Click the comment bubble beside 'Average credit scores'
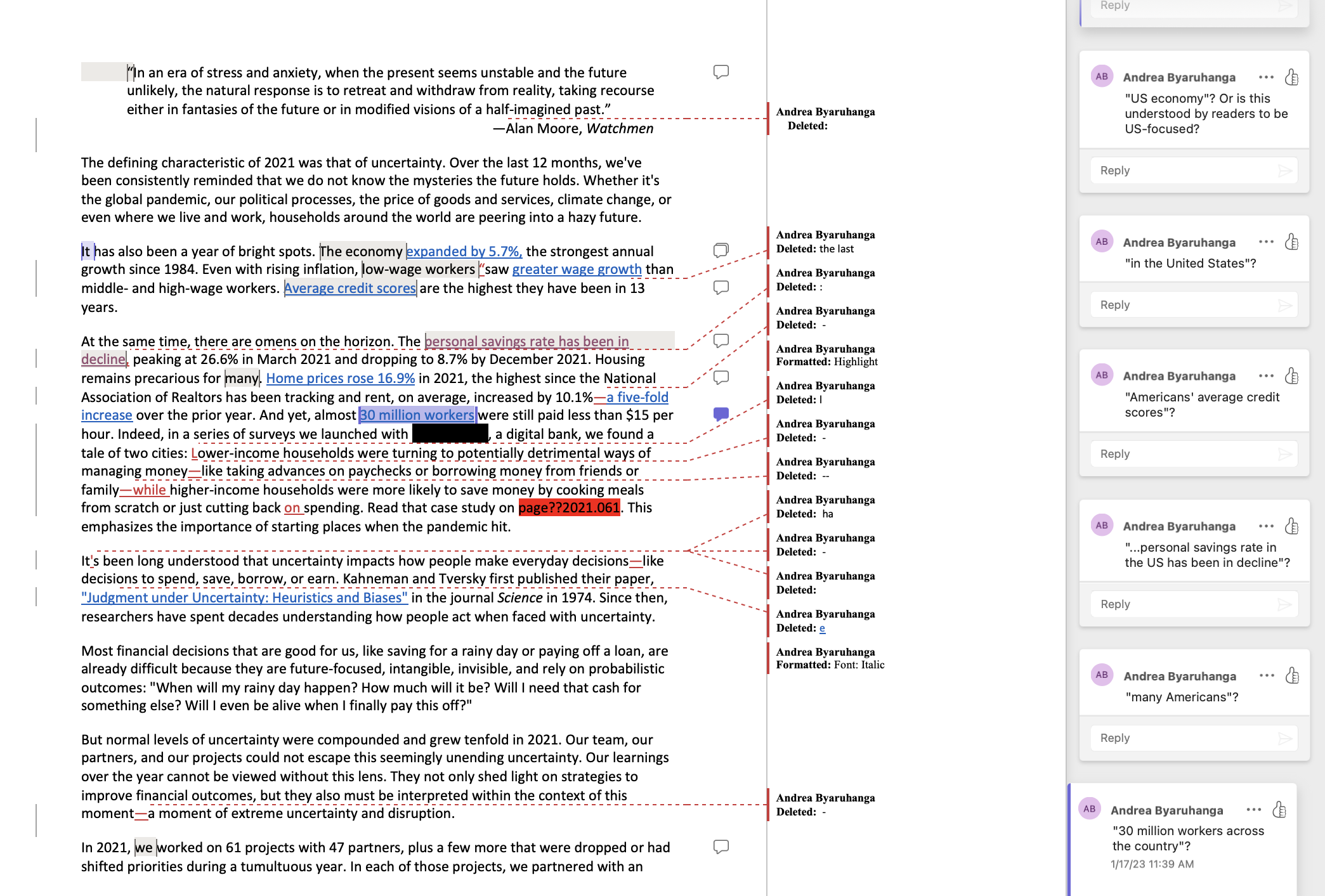This screenshot has width=1325, height=896. pyautogui.click(x=721, y=287)
